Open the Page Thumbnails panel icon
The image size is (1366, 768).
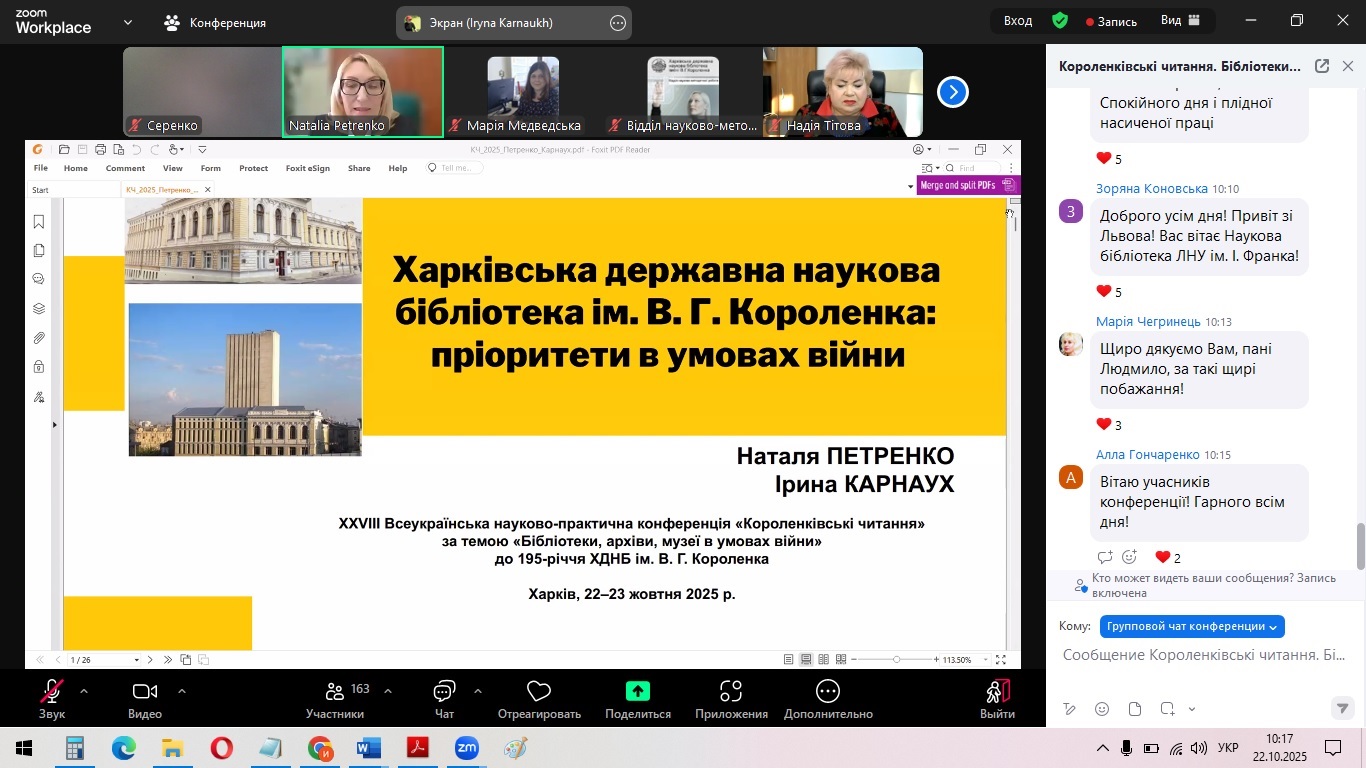pos(38,249)
